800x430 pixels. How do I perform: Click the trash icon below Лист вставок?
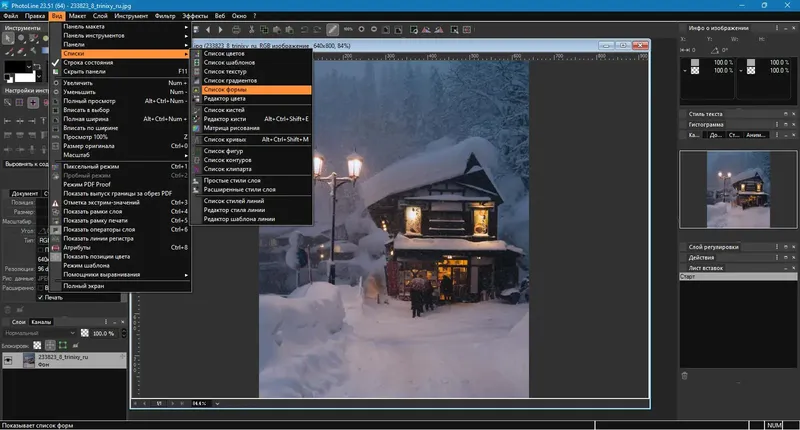(684, 375)
